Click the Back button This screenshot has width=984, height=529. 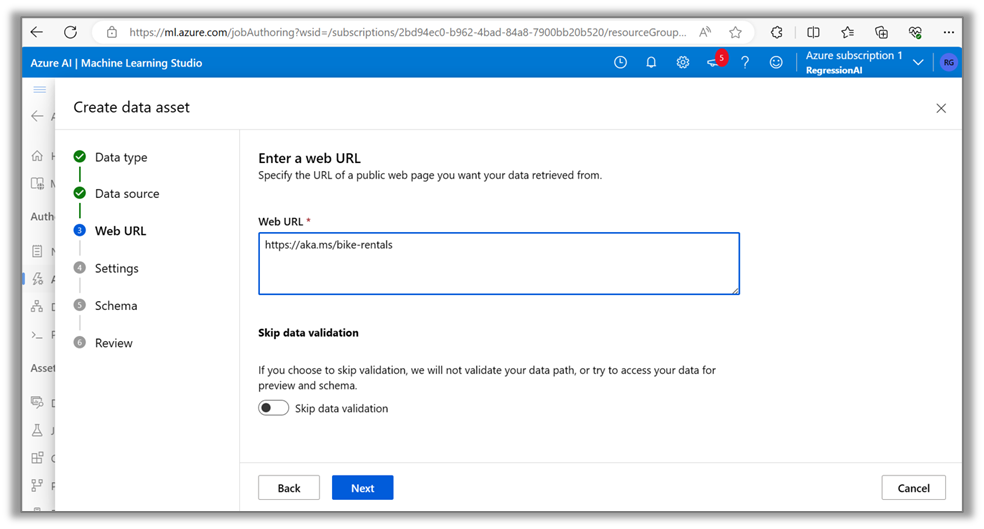289,488
